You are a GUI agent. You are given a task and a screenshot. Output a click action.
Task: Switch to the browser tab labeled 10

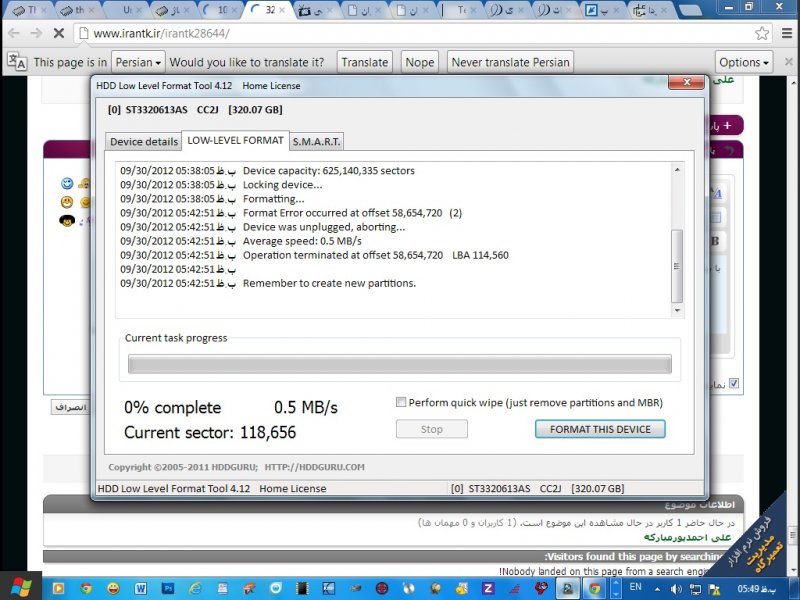pyautogui.click(x=220, y=10)
